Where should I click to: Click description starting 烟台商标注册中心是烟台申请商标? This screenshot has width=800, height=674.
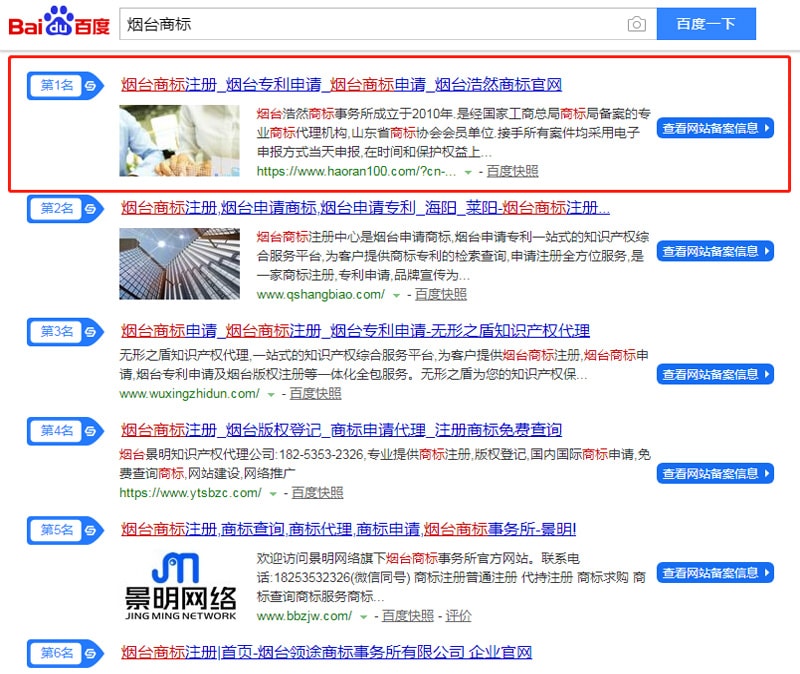pyautogui.click(x=453, y=256)
